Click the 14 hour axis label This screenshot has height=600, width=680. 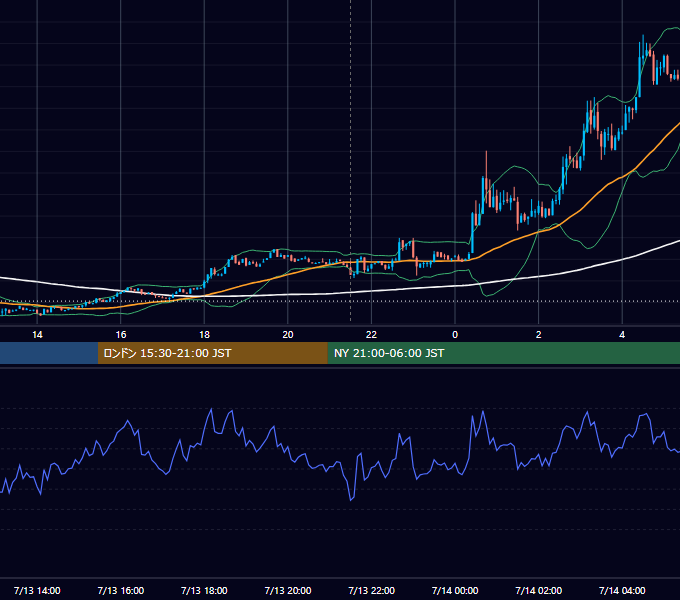coord(37,335)
